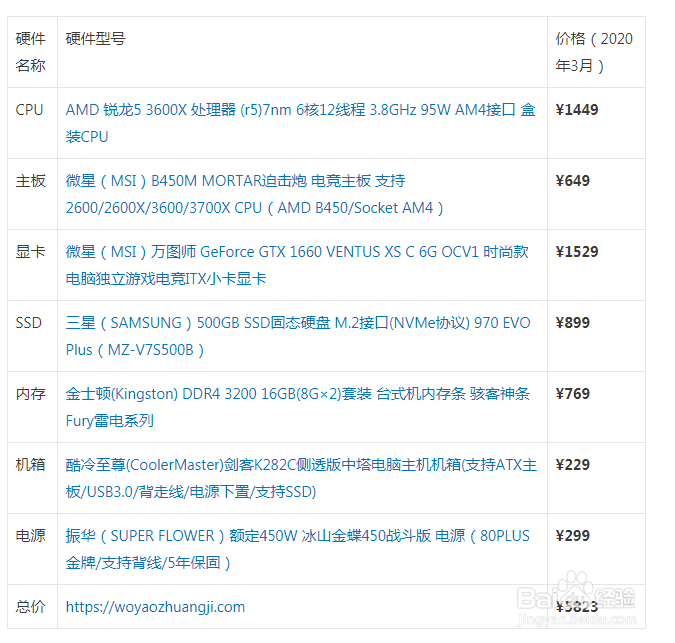
Task: Visit the woyaozhuangji.com link
Action: [x=155, y=607]
